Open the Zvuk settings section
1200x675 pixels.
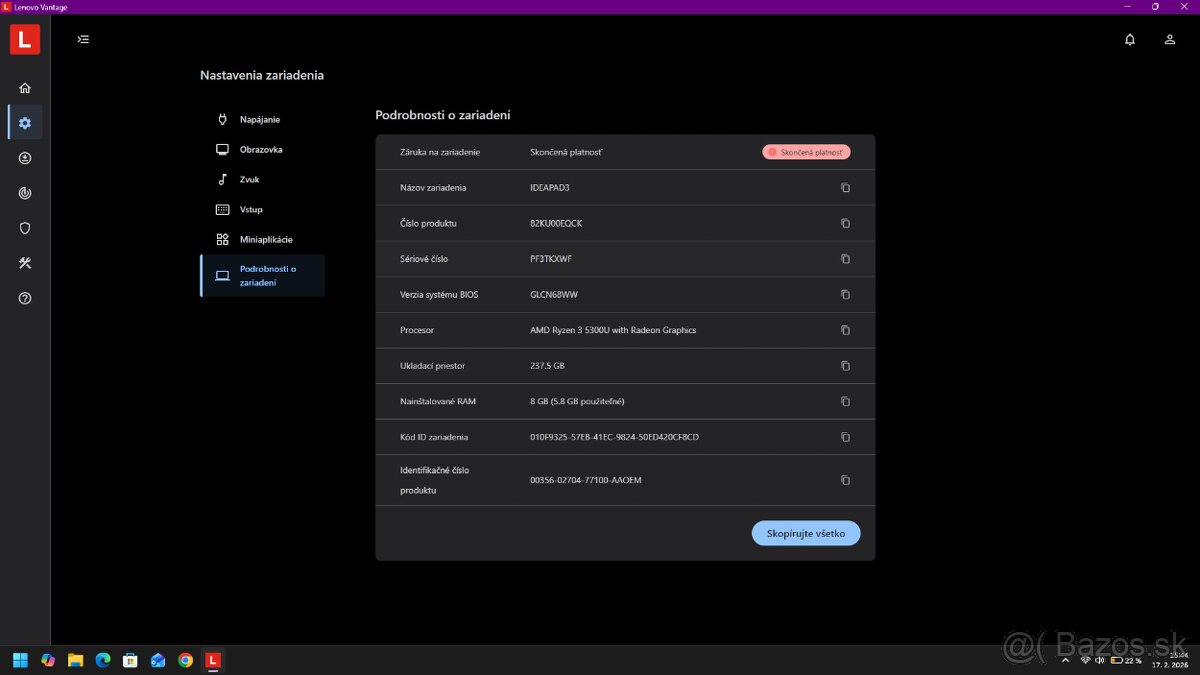coord(249,180)
